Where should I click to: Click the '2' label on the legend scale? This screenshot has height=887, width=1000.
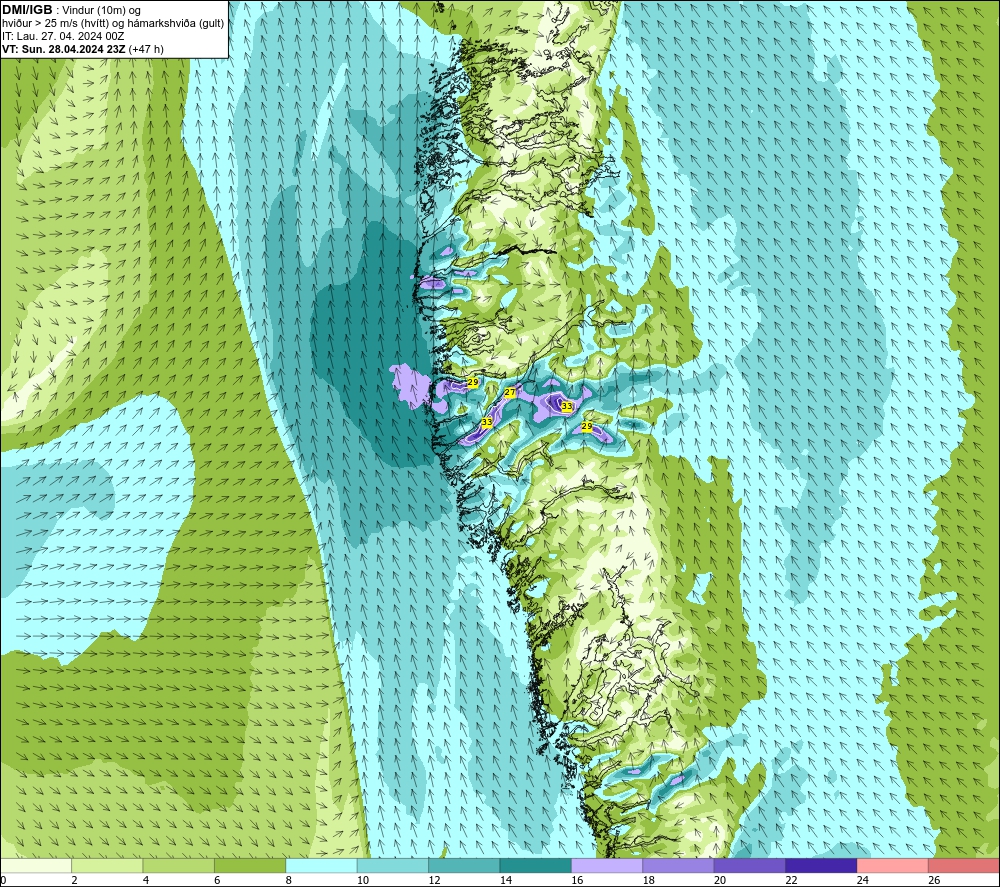tap(75, 880)
